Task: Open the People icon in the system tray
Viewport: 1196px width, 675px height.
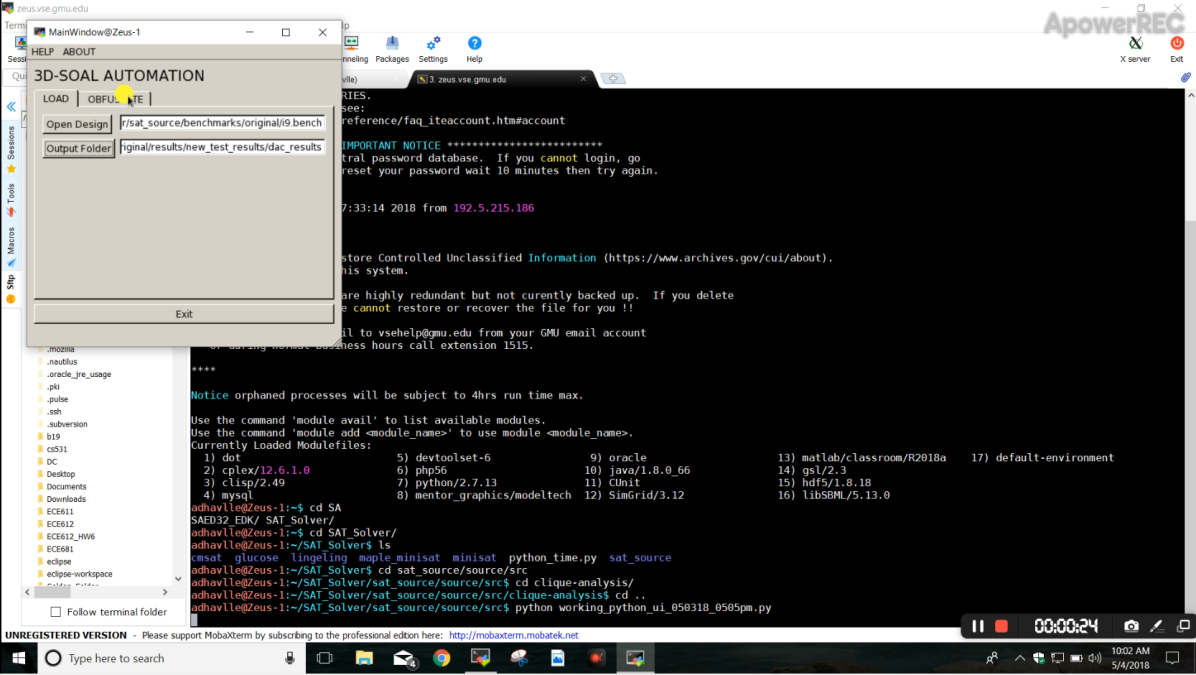Action: pos(992,657)
